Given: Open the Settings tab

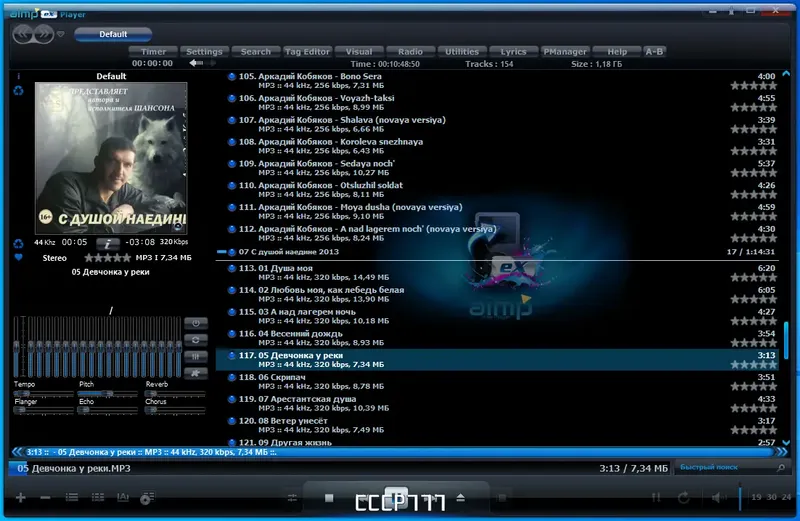Looking at the screenshot, I should click(204, 52).
